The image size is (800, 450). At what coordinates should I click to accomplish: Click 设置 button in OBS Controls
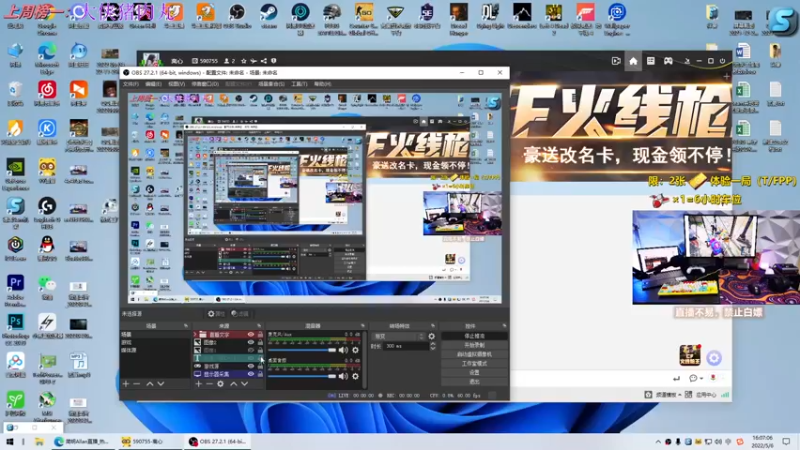click(x=474, y=373)
